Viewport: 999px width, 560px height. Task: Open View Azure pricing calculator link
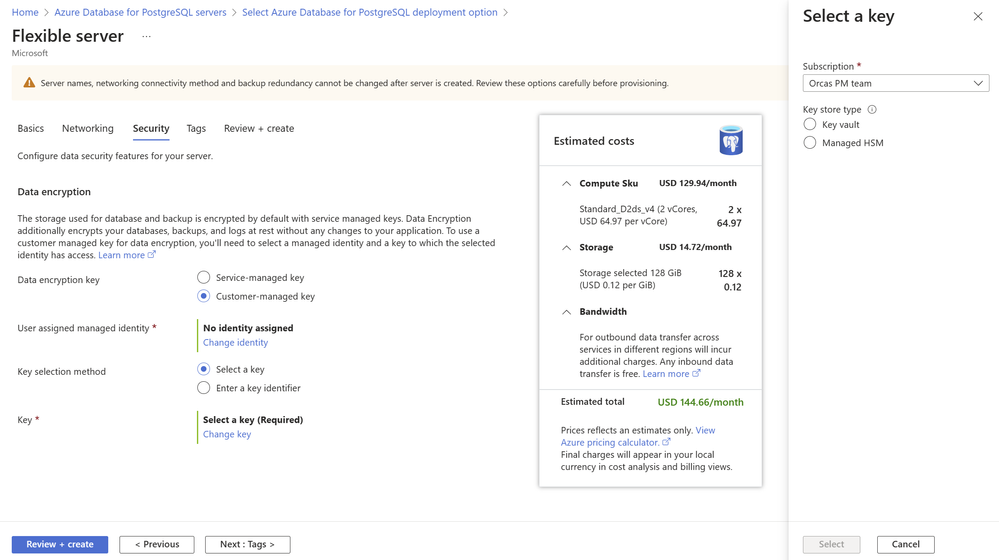coord(638,436)
